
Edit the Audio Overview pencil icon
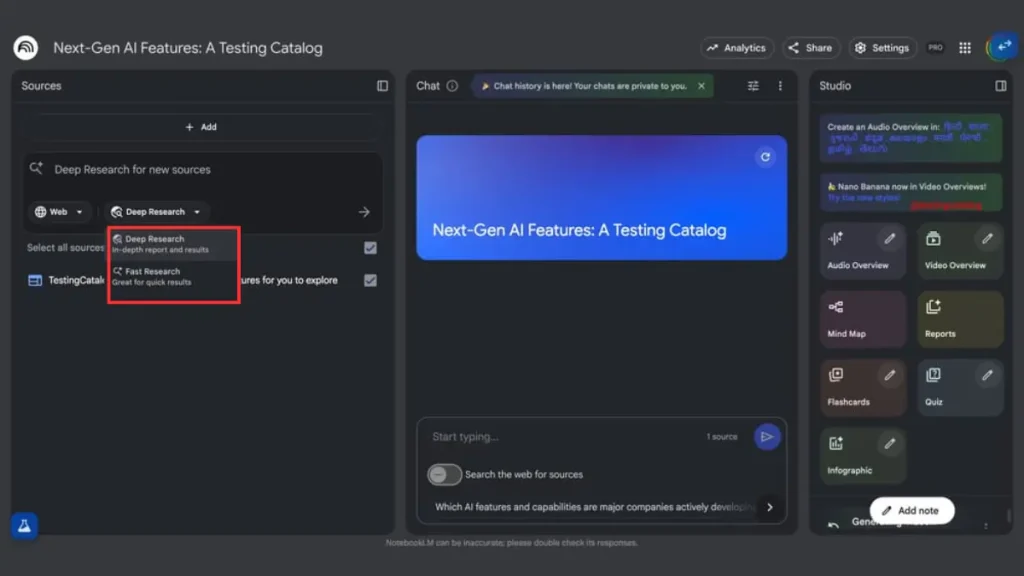tap(888, 239)
